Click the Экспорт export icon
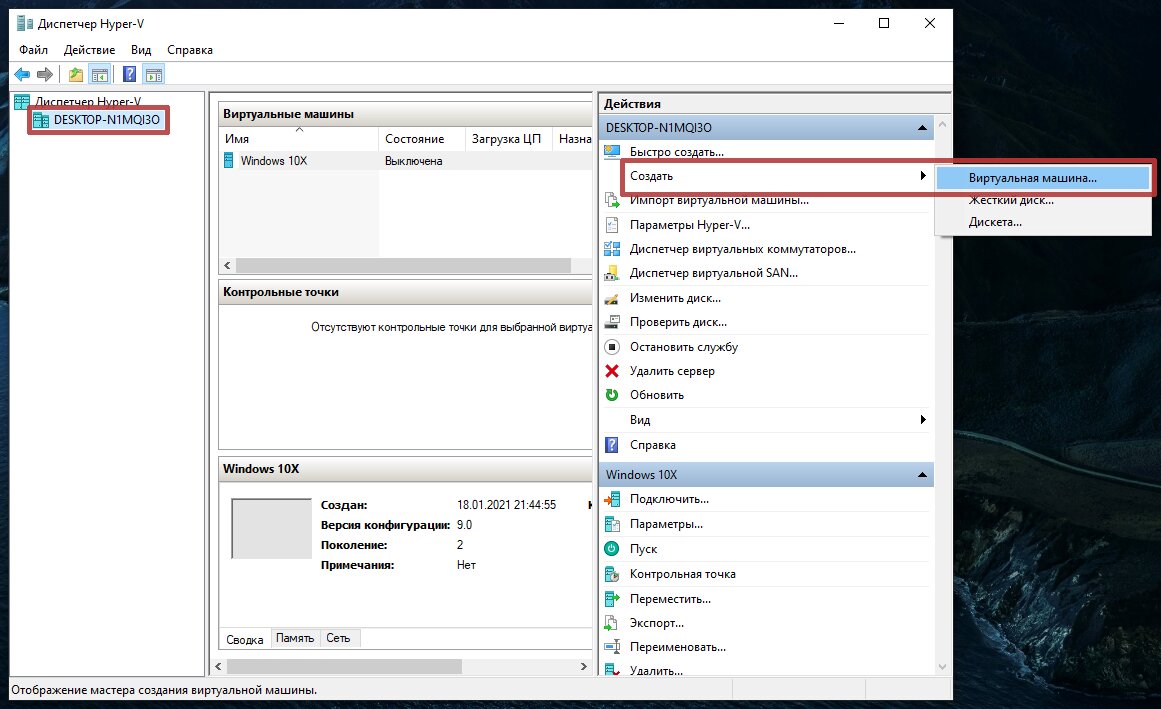Screen dimensions: 1161x709 (612, 622)
